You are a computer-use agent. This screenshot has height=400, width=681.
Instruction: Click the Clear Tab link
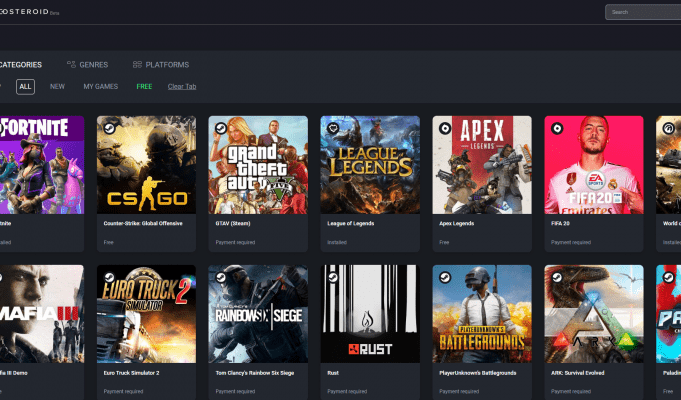pos(182,86)
